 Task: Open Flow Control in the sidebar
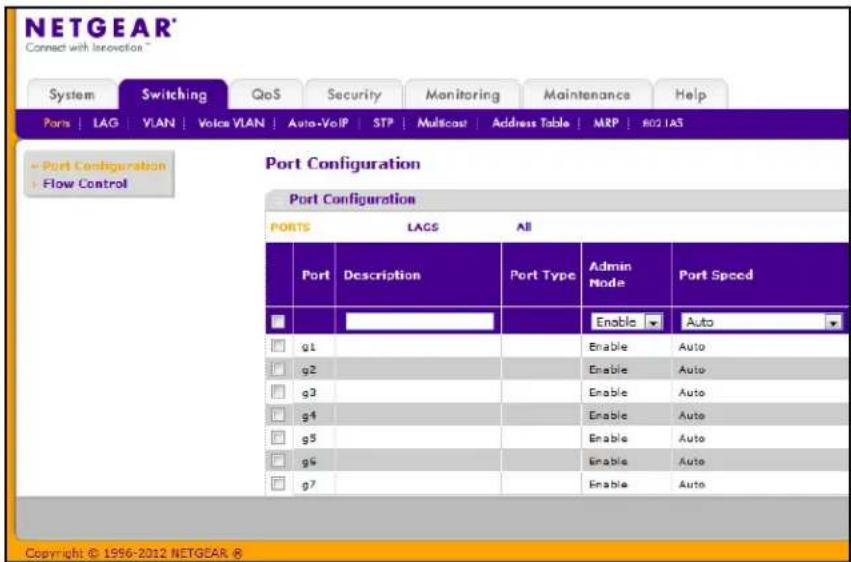(85, 183)
